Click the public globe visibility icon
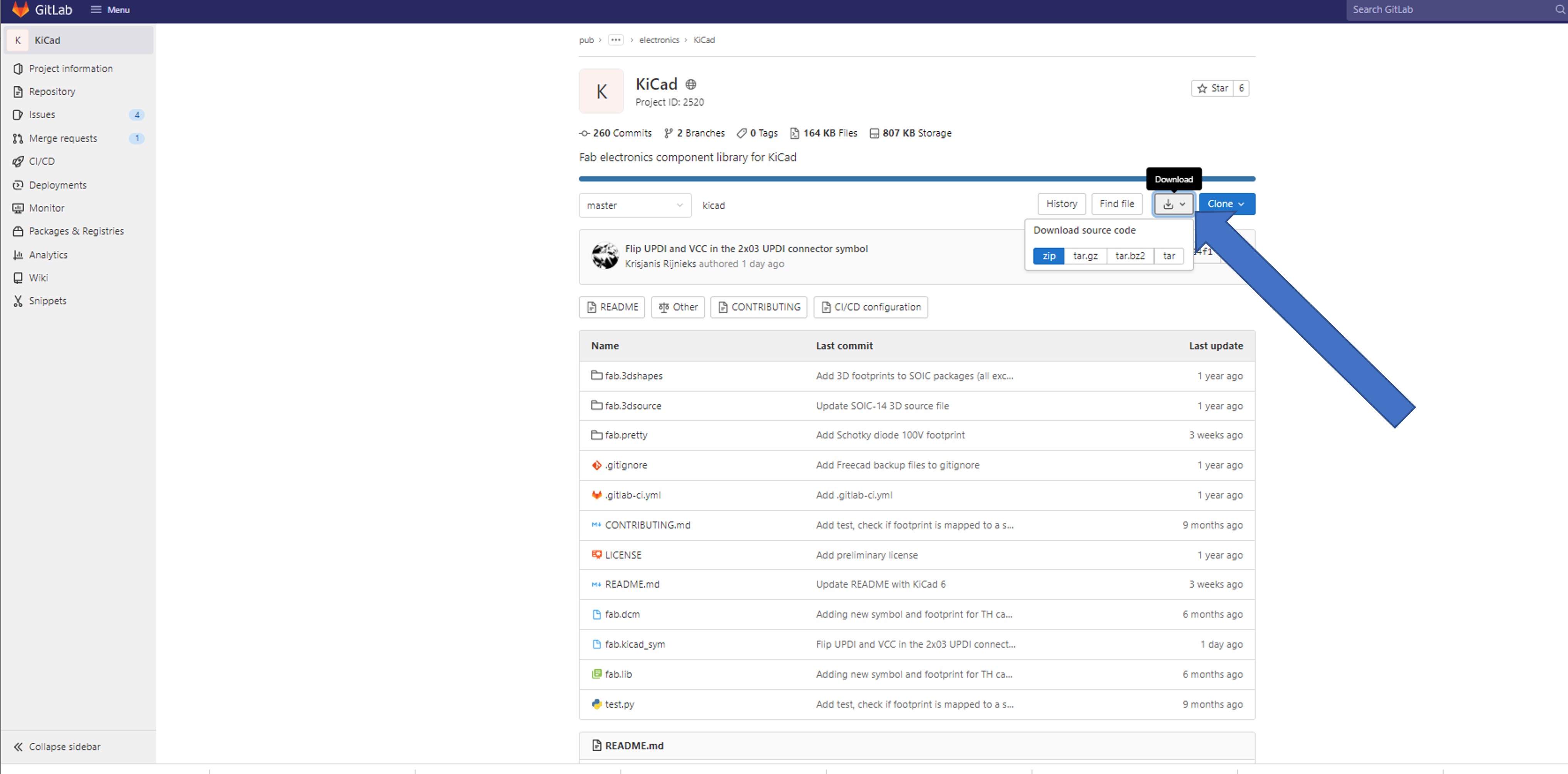1568x774 pixels. (690, 85)
